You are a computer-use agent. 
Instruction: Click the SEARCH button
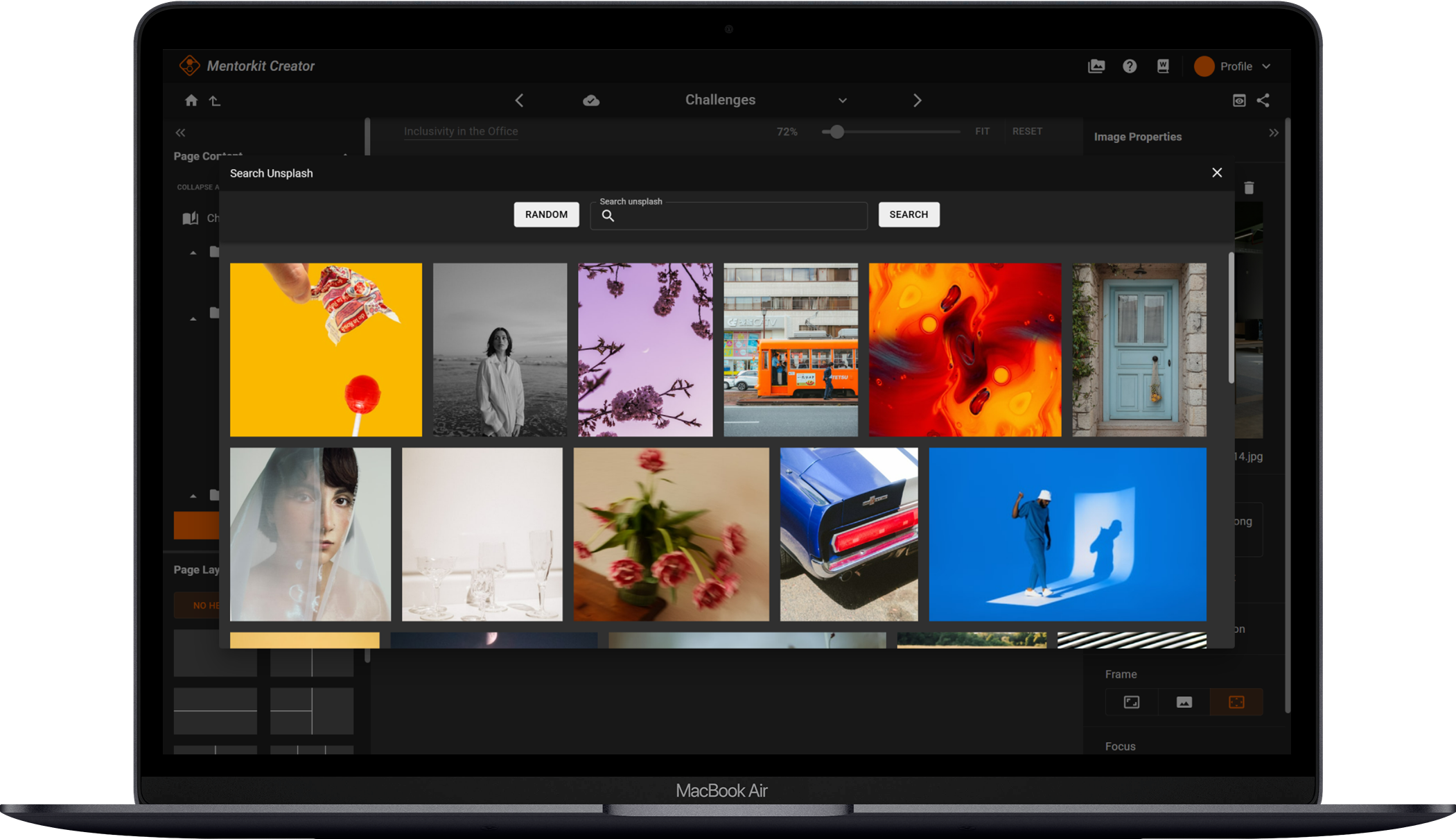(909, 214)
